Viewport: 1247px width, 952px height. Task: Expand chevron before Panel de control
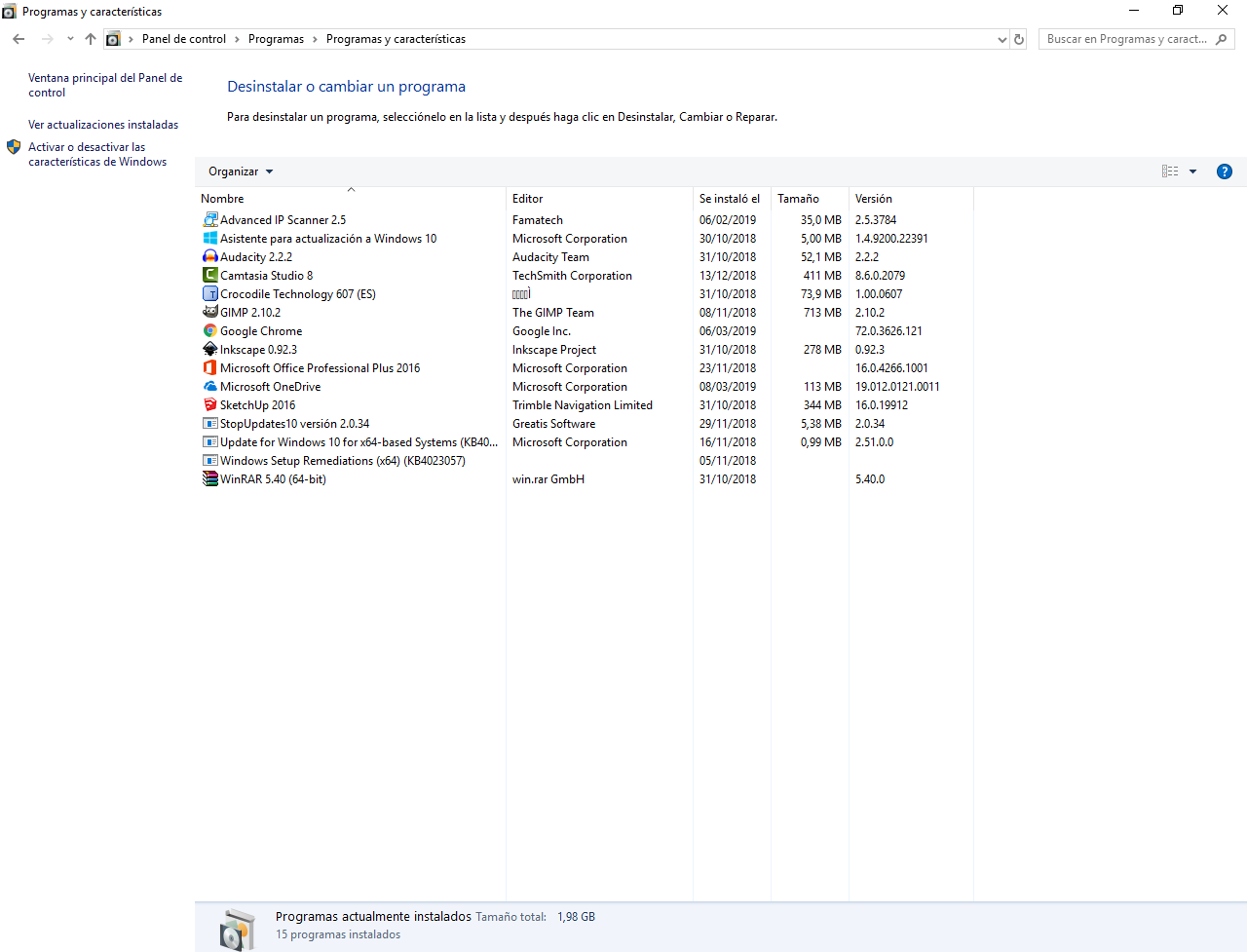131,39
